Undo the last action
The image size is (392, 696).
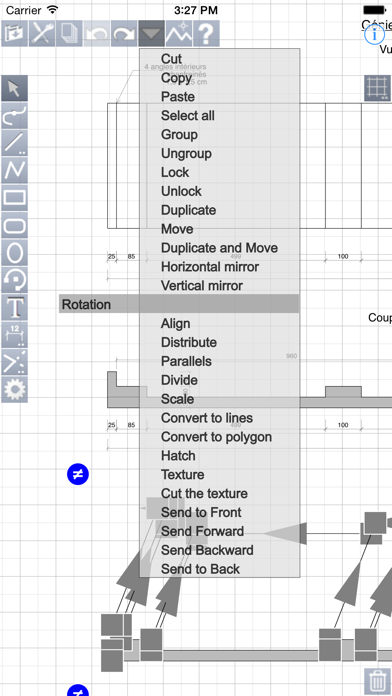[x=96, y=33]
